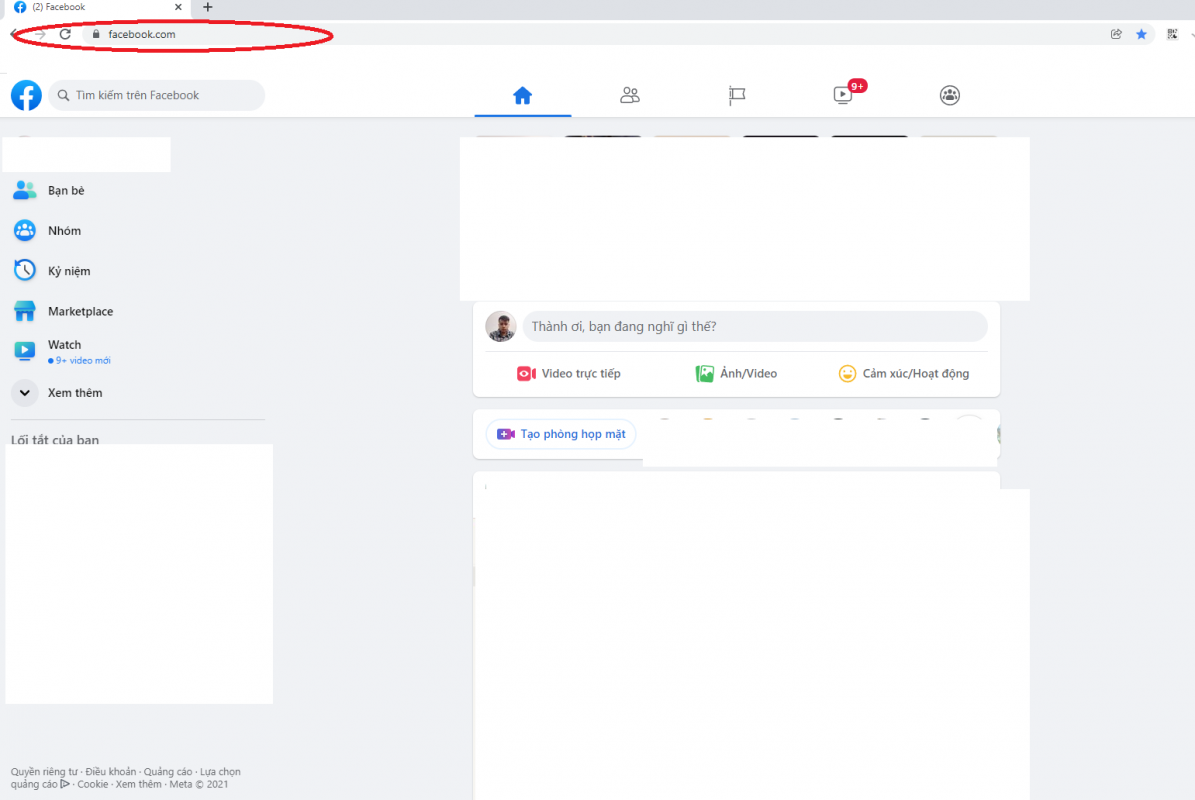The image size is (1195, 800).
Task: Open the Groups icon in top navigation
Action: [x=949, y=96]
